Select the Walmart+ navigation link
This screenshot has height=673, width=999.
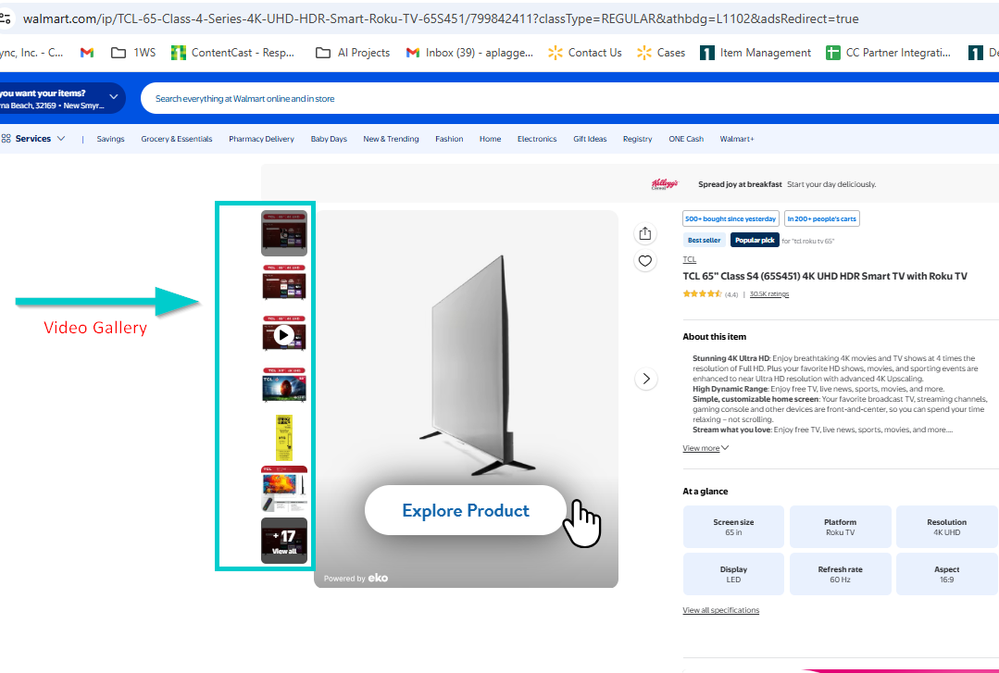coord(737,139)
